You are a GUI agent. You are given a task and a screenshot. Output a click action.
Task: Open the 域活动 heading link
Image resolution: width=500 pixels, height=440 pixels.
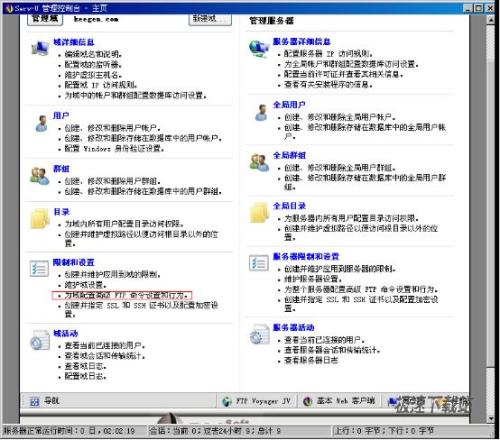66,333
